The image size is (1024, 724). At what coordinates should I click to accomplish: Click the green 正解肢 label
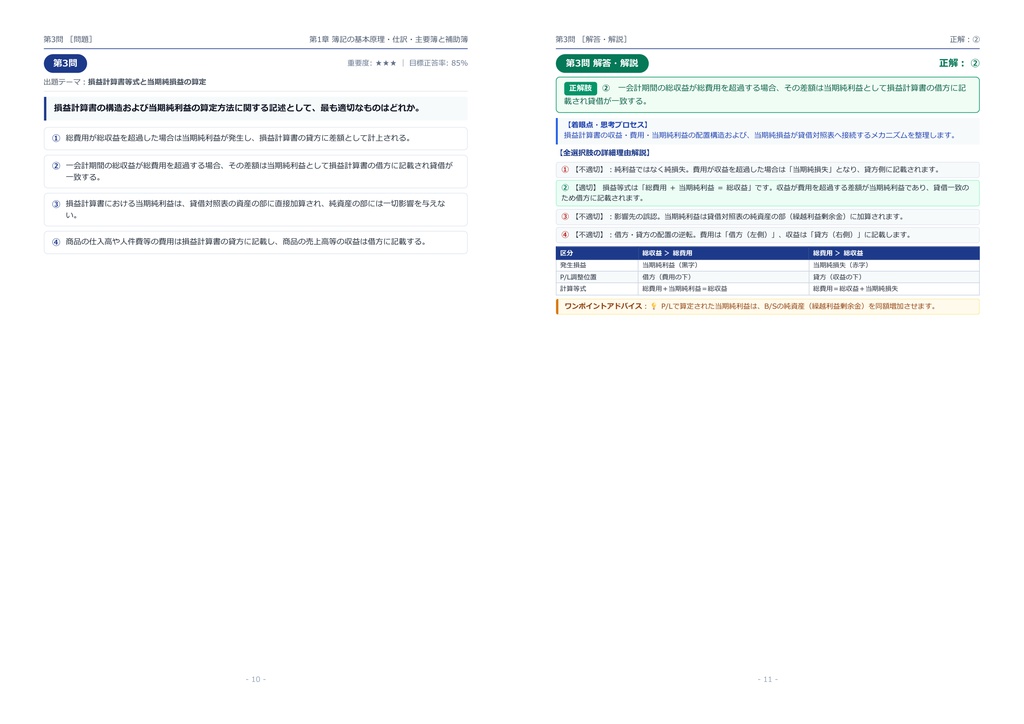580,88
